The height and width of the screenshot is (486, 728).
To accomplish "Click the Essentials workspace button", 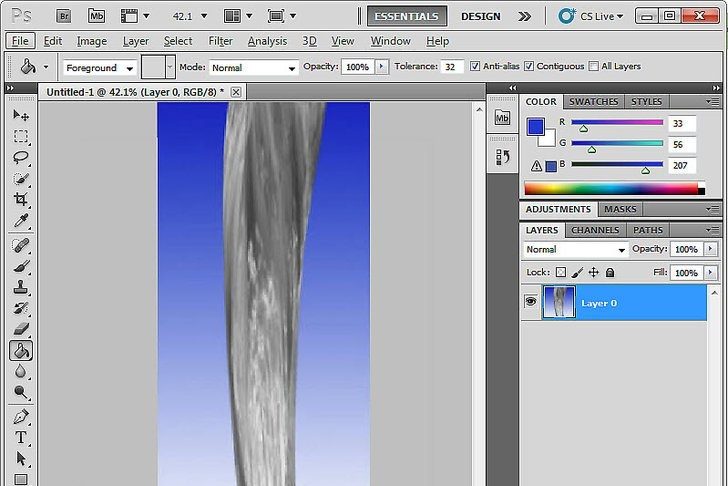I will click(x=406, y=16).
